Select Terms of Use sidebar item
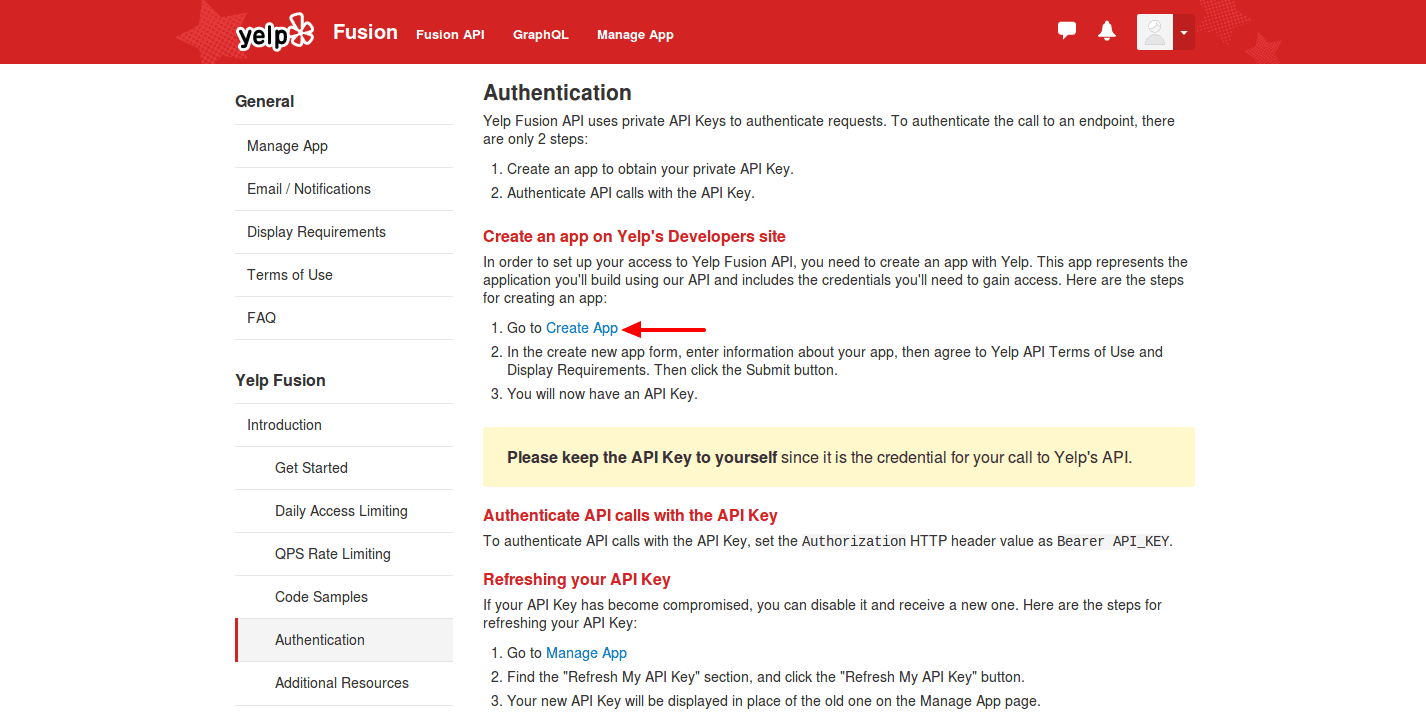Image resolution: width=1426 pixels, height=720 pixels. (x=290, y=275)
